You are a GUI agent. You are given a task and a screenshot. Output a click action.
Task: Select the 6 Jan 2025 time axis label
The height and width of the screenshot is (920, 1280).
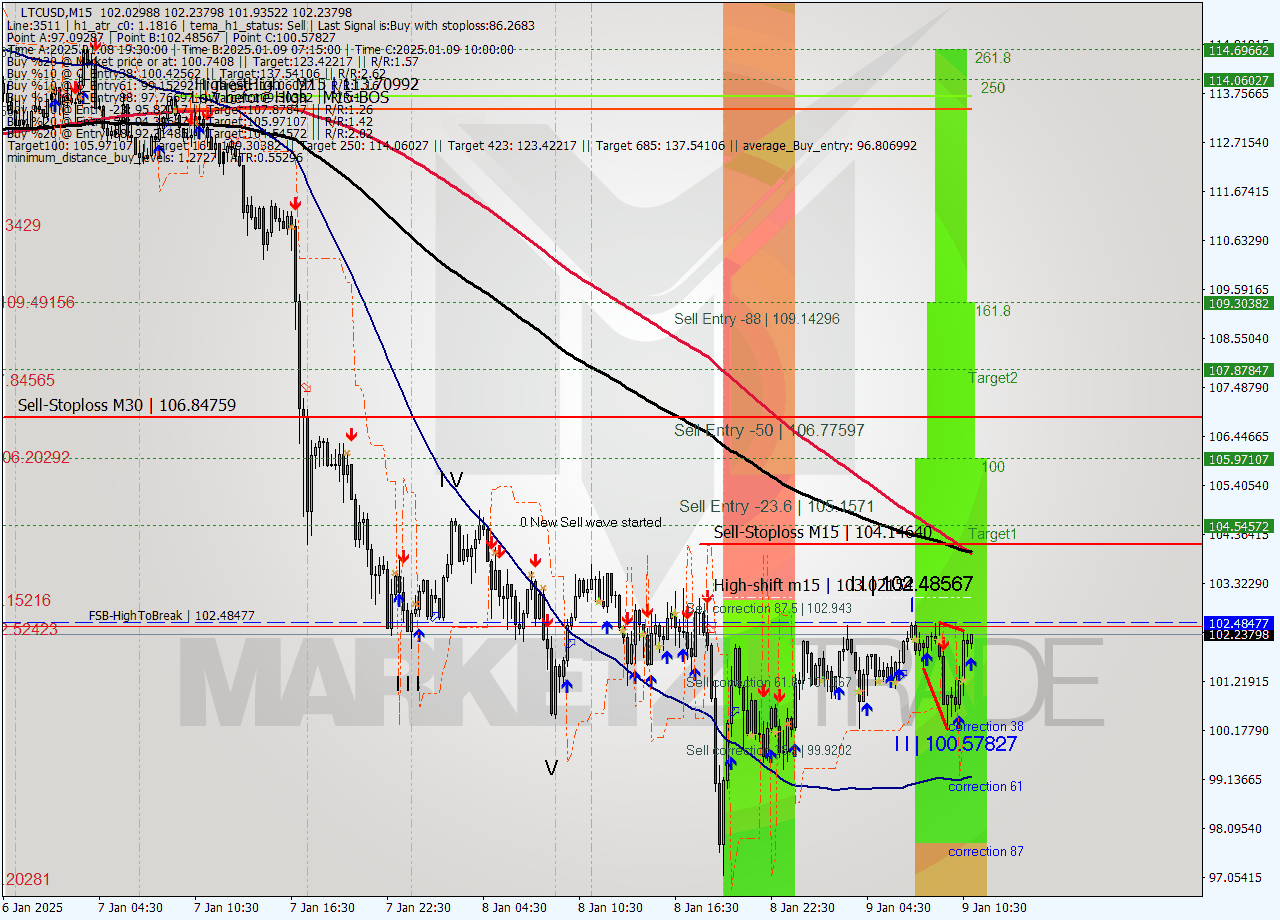(x=32, y=908)
